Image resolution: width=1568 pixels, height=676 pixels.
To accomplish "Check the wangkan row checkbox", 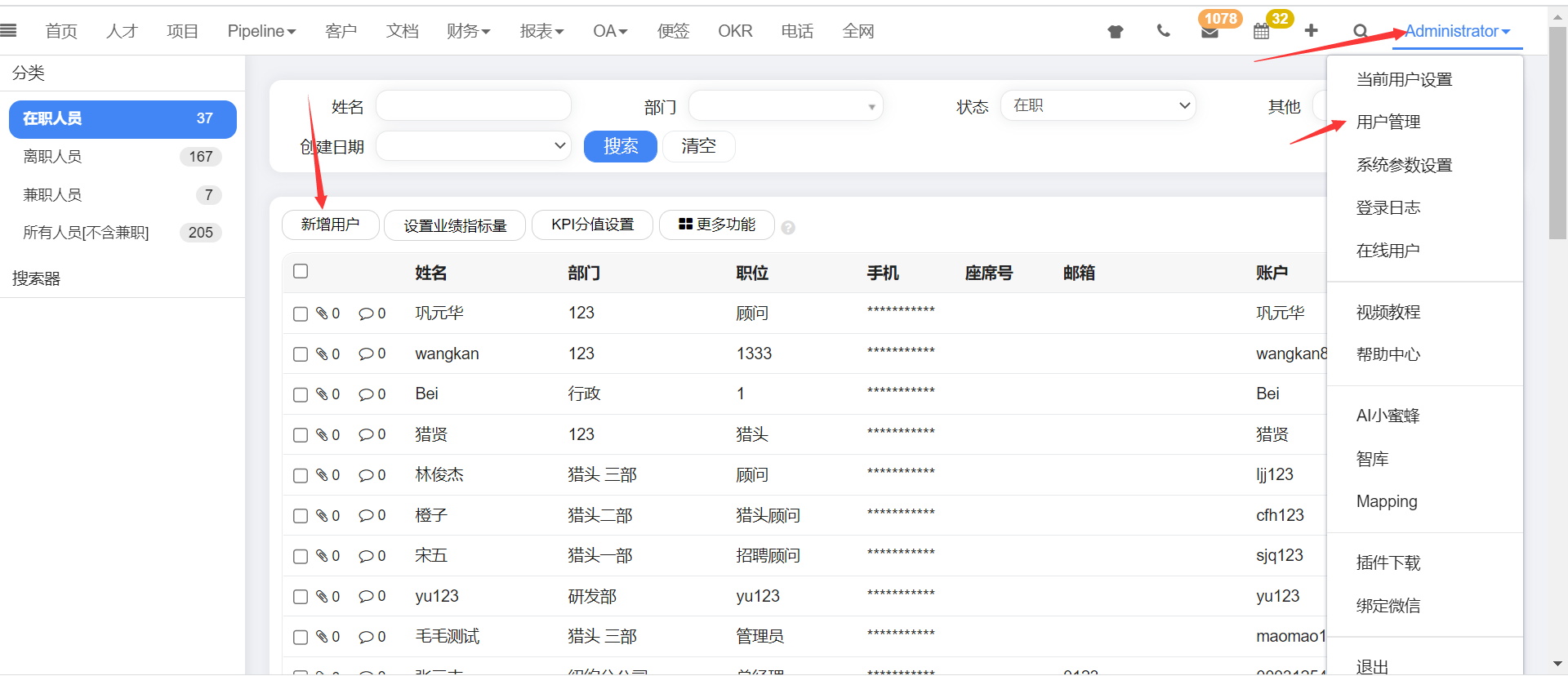I will pos(301,354).
